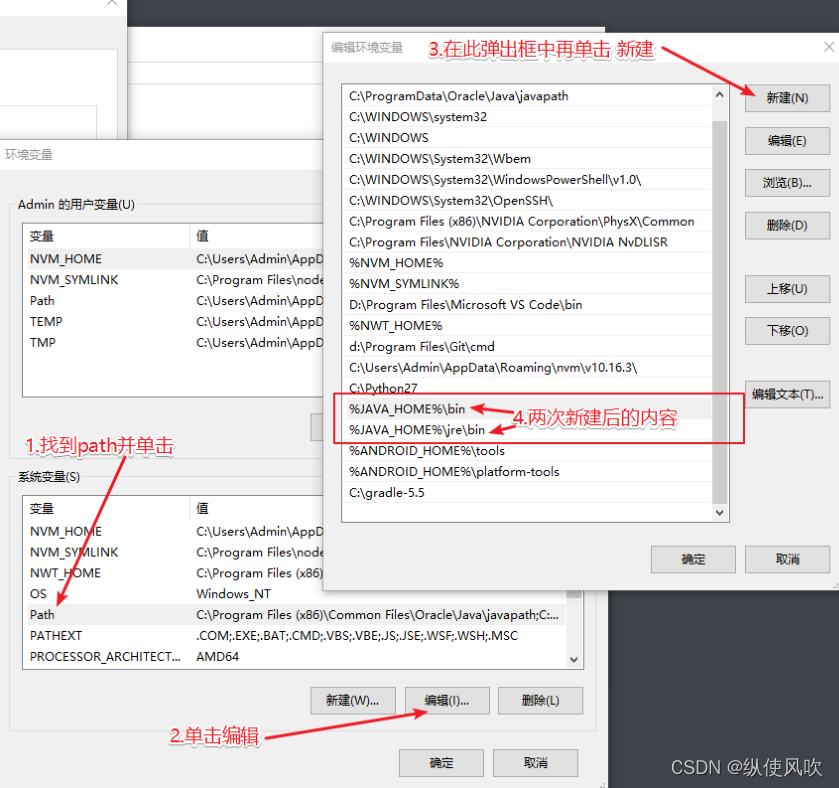Viewport: 839px width, 788px height.
Task: Select Path in user variables list
Action: point(173,301)
